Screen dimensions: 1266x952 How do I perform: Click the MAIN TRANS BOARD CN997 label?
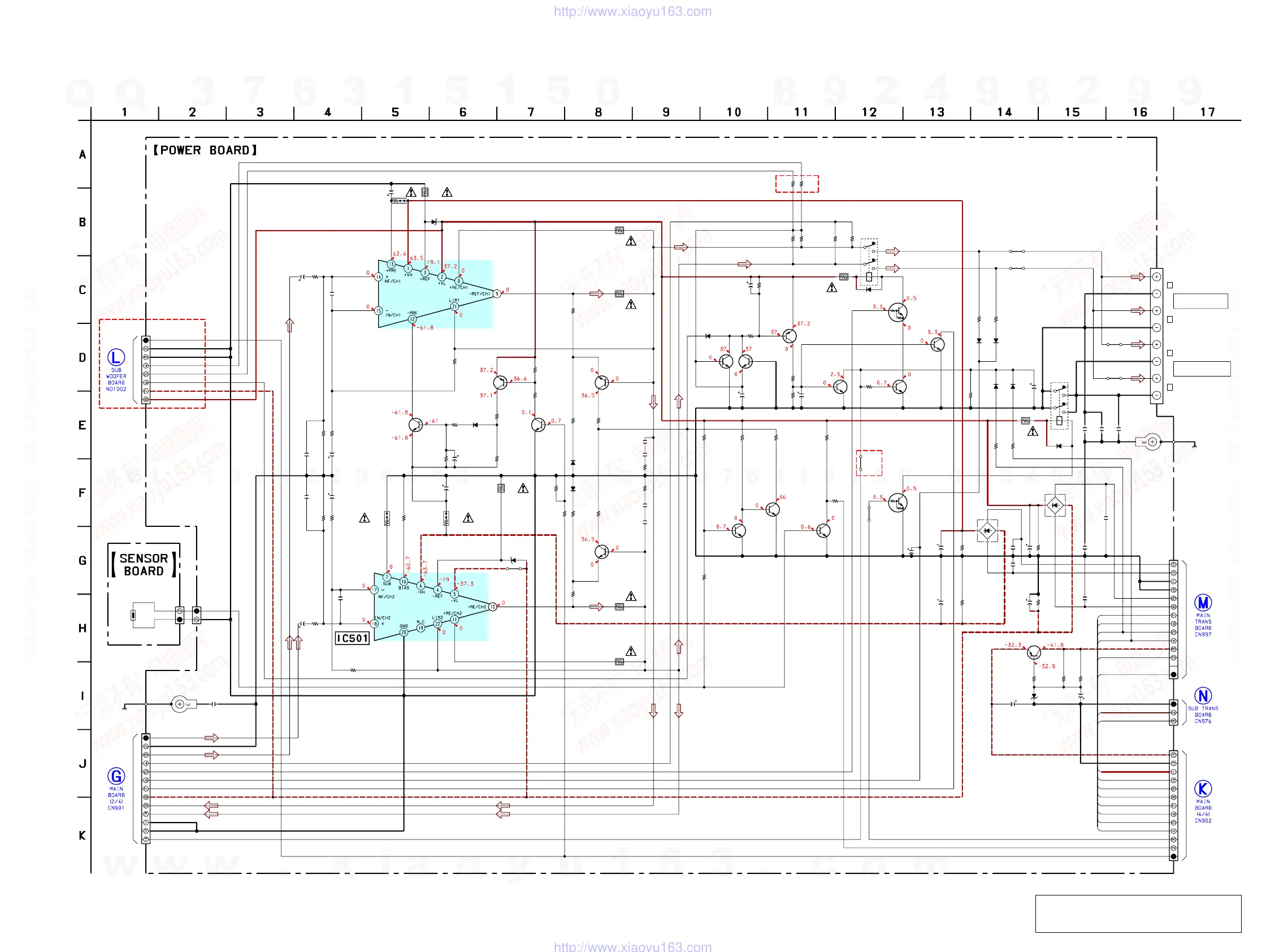pyautogui.click(x=1203, y=625)
